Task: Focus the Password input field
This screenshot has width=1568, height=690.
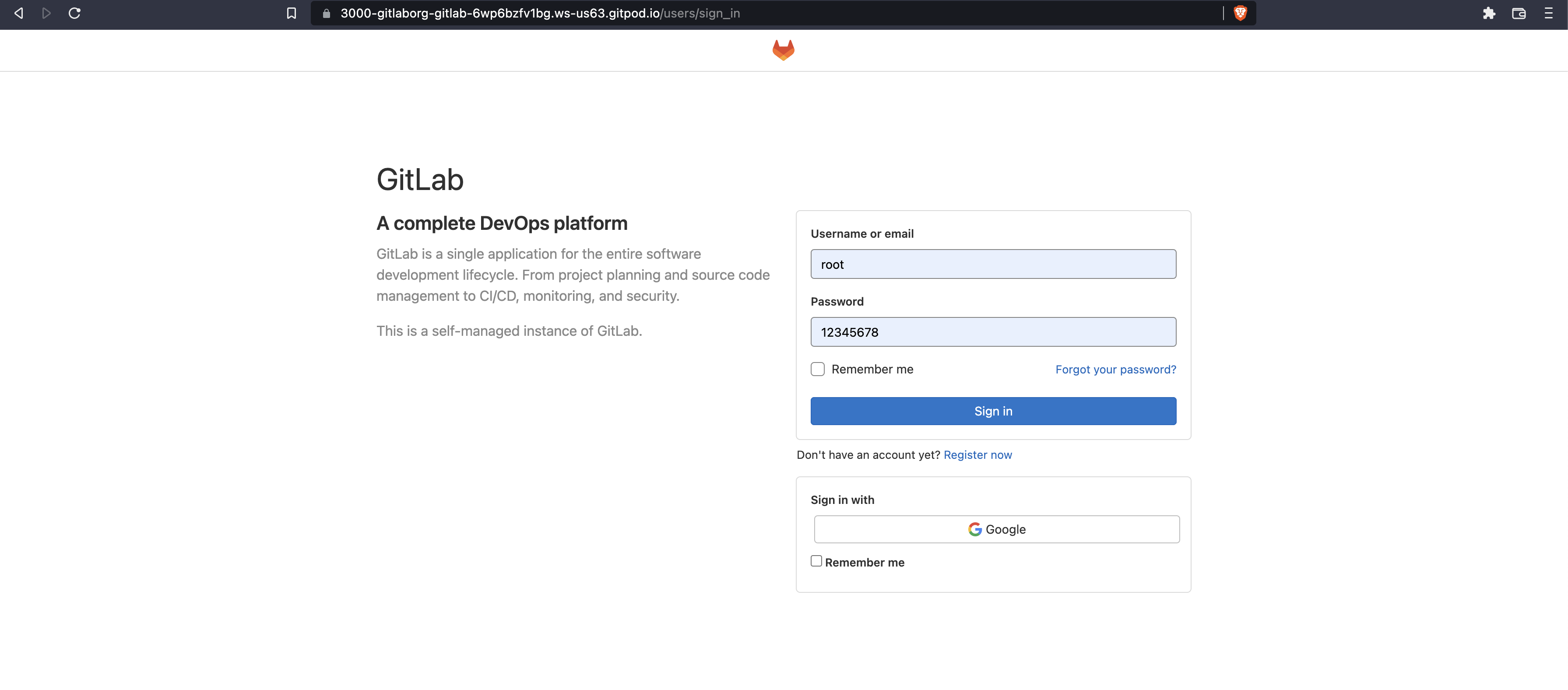Action: [x=993, y=332]
